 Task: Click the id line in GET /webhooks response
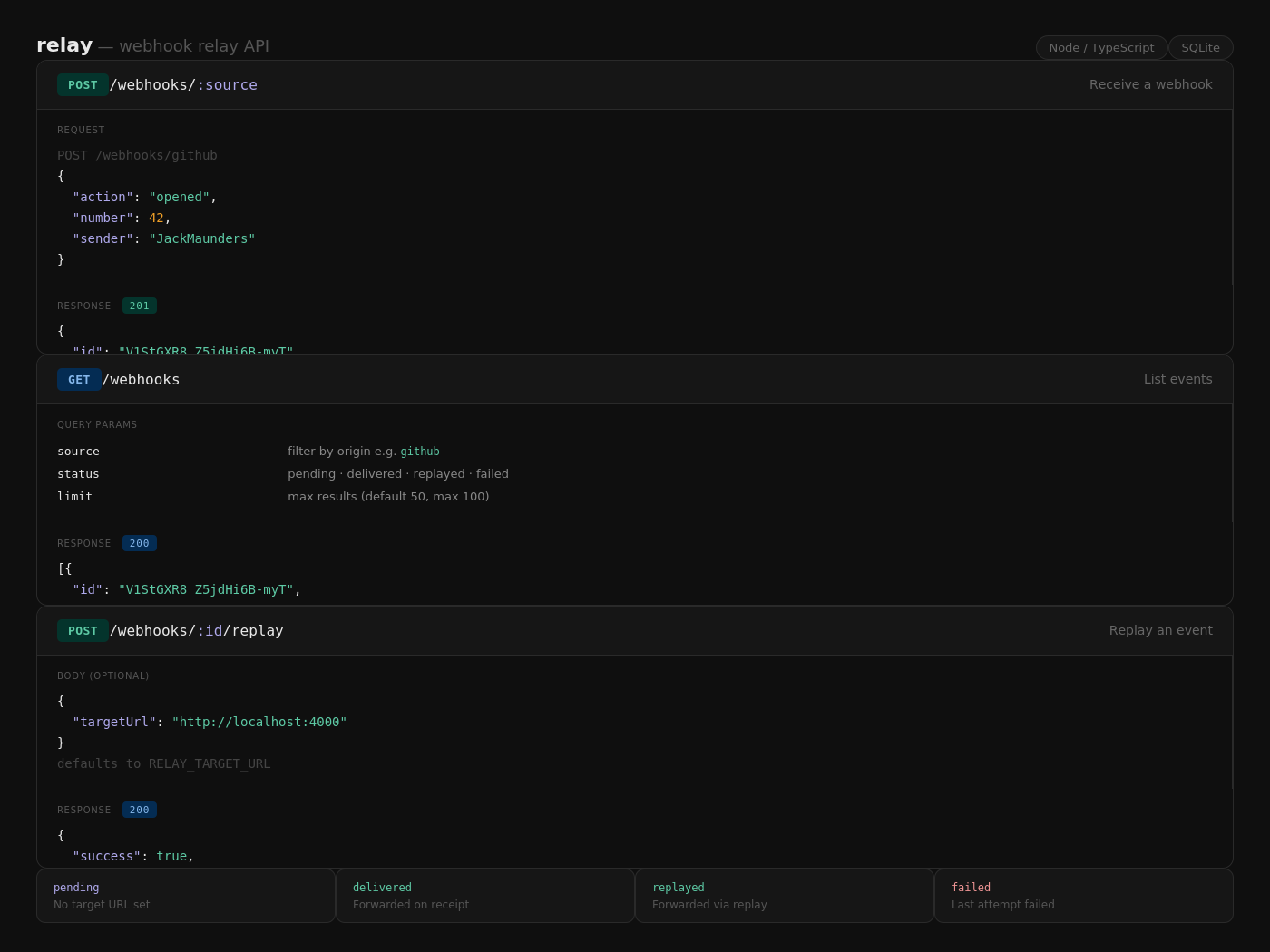186,589
